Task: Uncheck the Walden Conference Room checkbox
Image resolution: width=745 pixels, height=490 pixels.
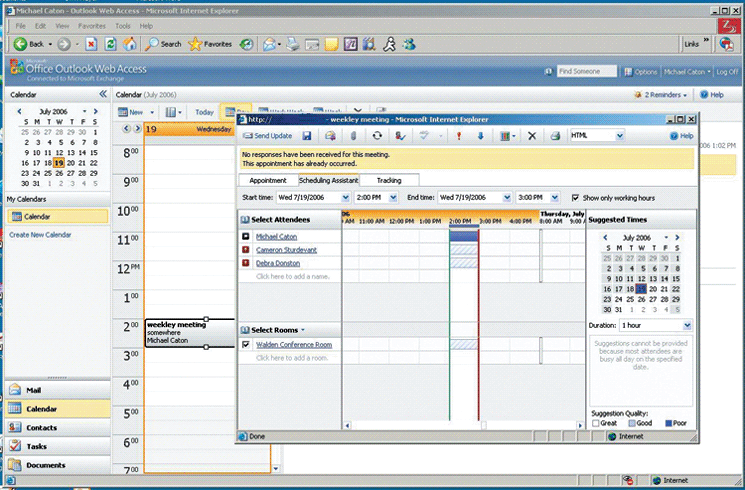Action: click(246, 345)
